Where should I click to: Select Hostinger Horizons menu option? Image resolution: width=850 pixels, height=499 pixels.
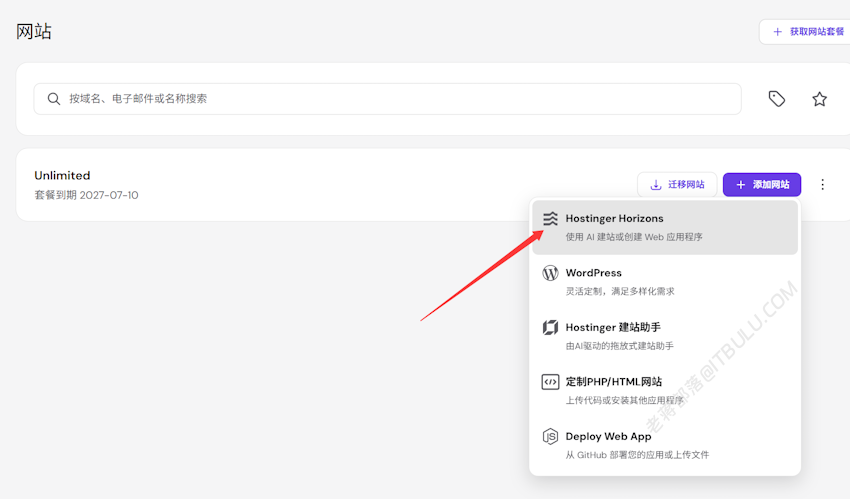click(665, 227)
